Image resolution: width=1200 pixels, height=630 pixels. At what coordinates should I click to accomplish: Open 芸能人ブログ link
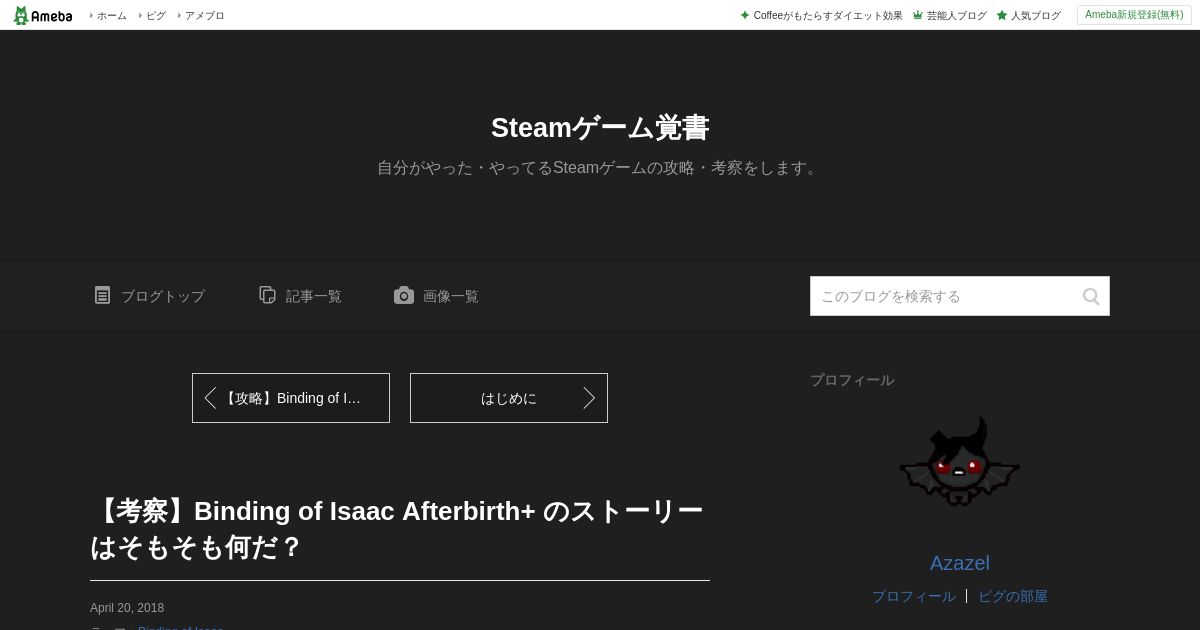956,16
